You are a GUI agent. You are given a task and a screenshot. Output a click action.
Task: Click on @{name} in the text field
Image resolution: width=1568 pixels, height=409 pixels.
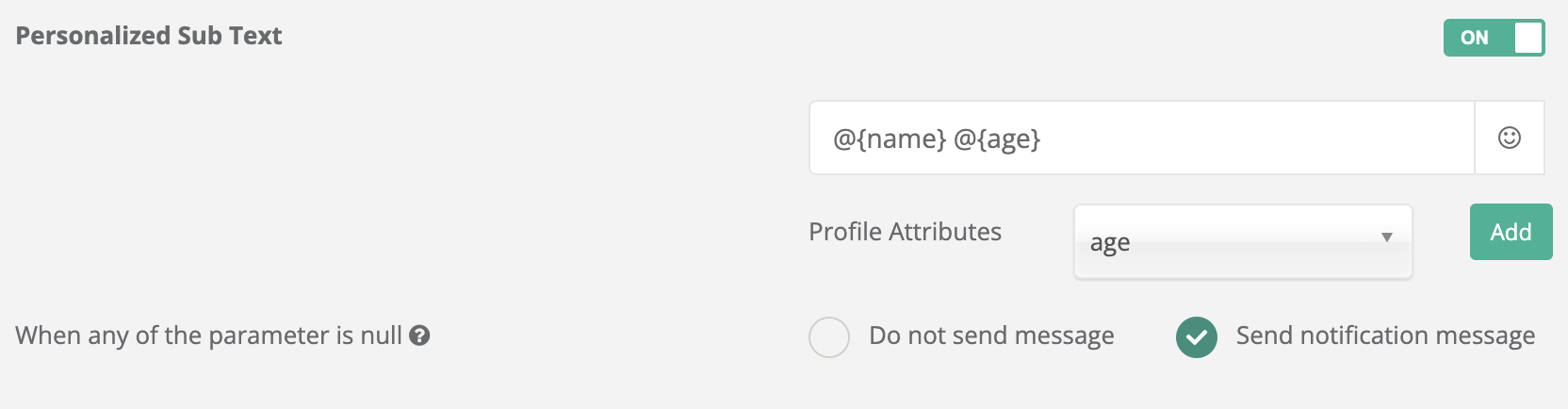pyautogui.click(x=889, y=139)
